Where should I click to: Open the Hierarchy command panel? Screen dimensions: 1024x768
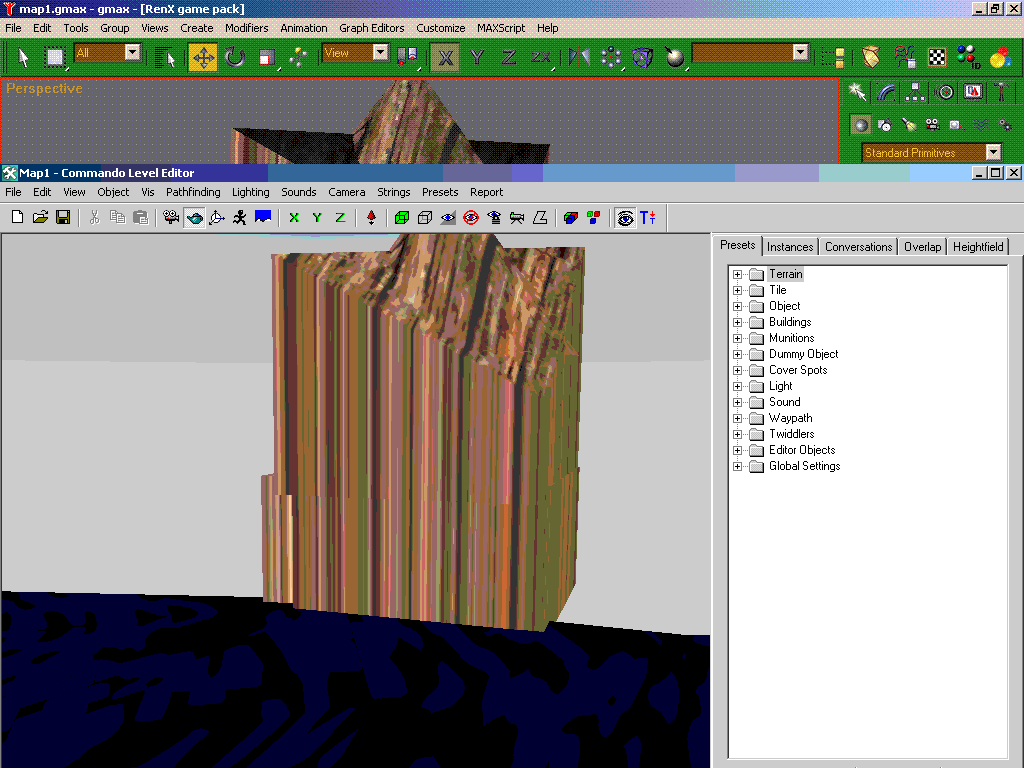(915, 92)
